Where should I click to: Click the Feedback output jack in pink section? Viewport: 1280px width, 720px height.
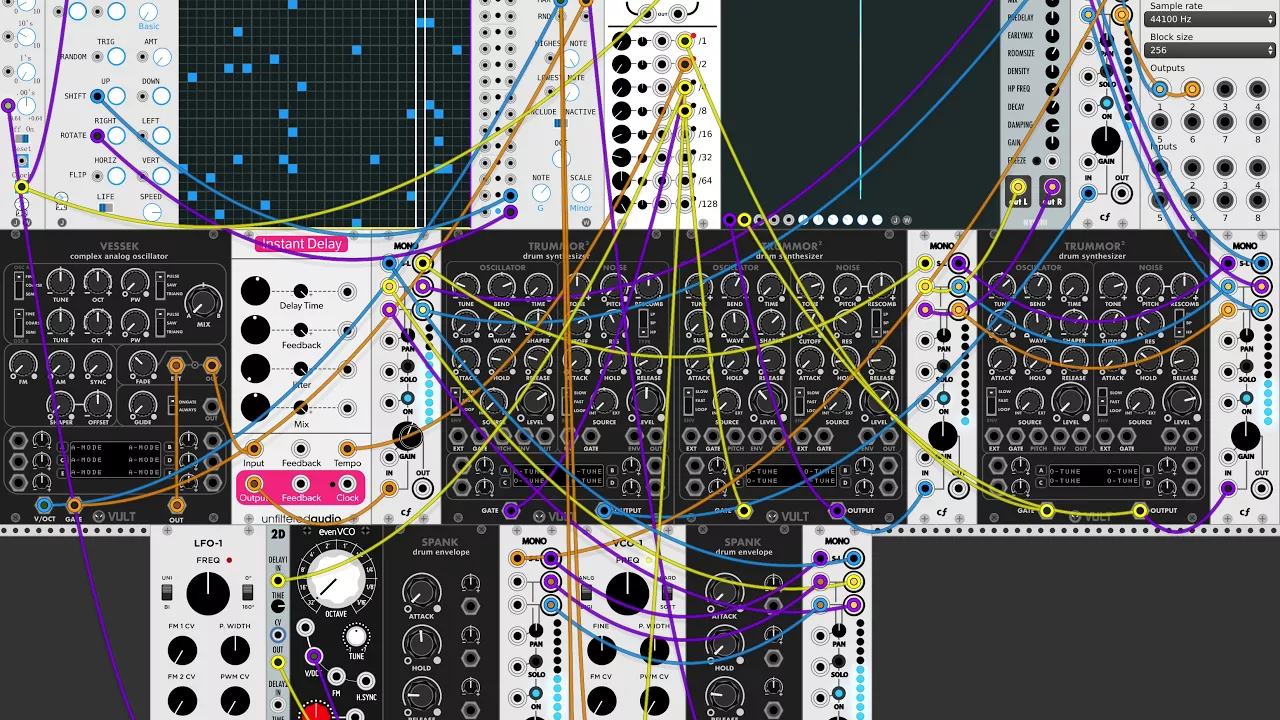(300, 484)
